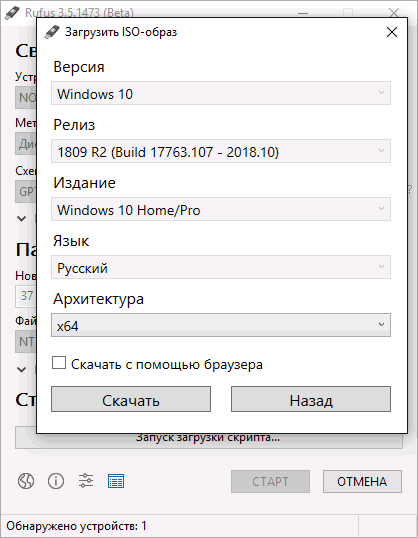Open the language globe icon in Rufus
Screen dimensions: 418x538
[x=26, y=481]
